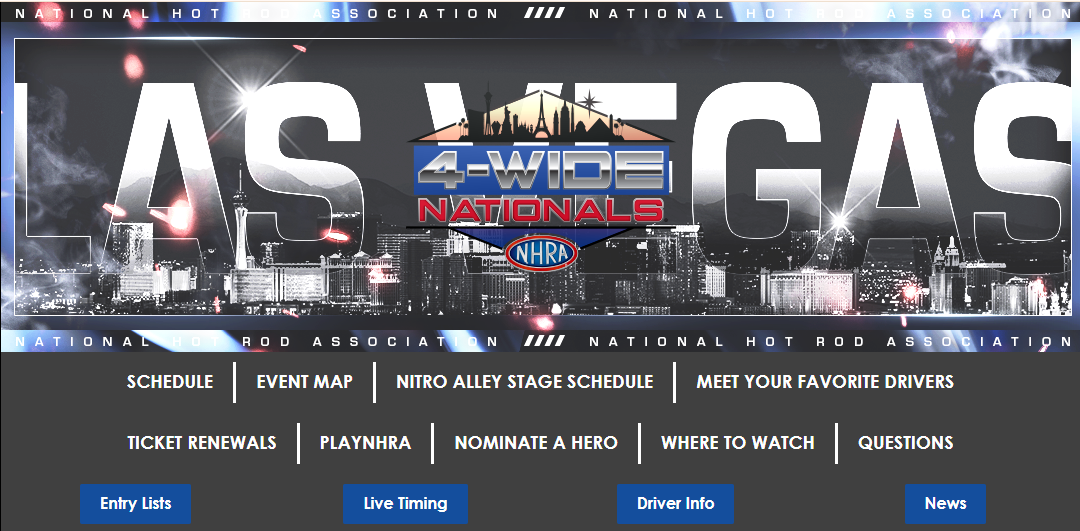Click the Entry Lists button
1080x531 pixels.
pyautogui.click(x=136, y=503)
